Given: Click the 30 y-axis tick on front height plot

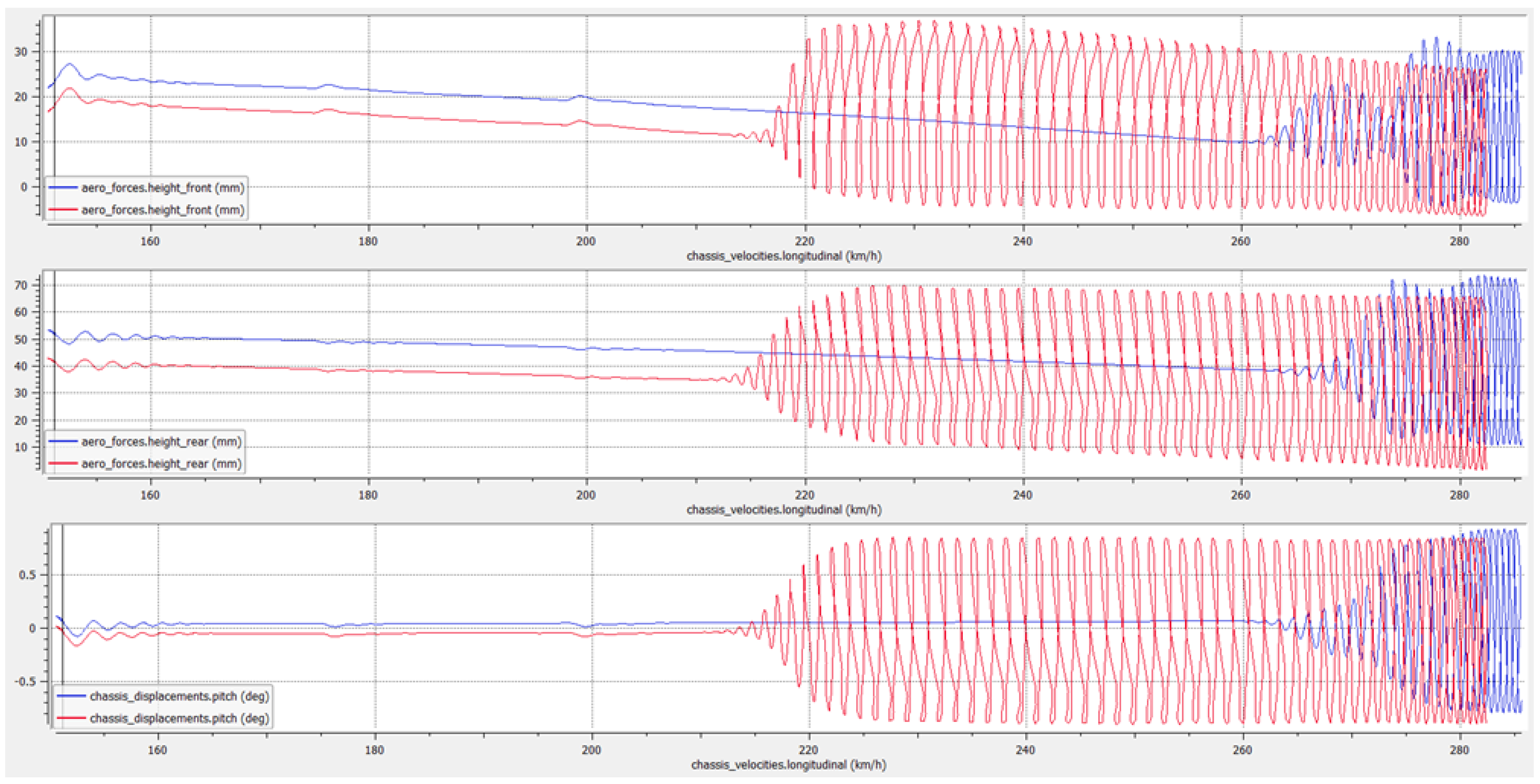Looking at the screenshot, I should click(x=21, y=52).
